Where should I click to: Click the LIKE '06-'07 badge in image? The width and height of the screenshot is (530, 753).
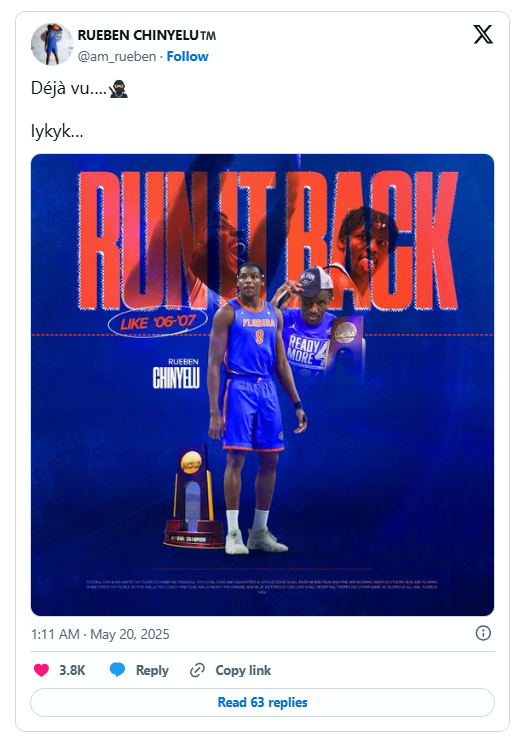tap(158, 322)
